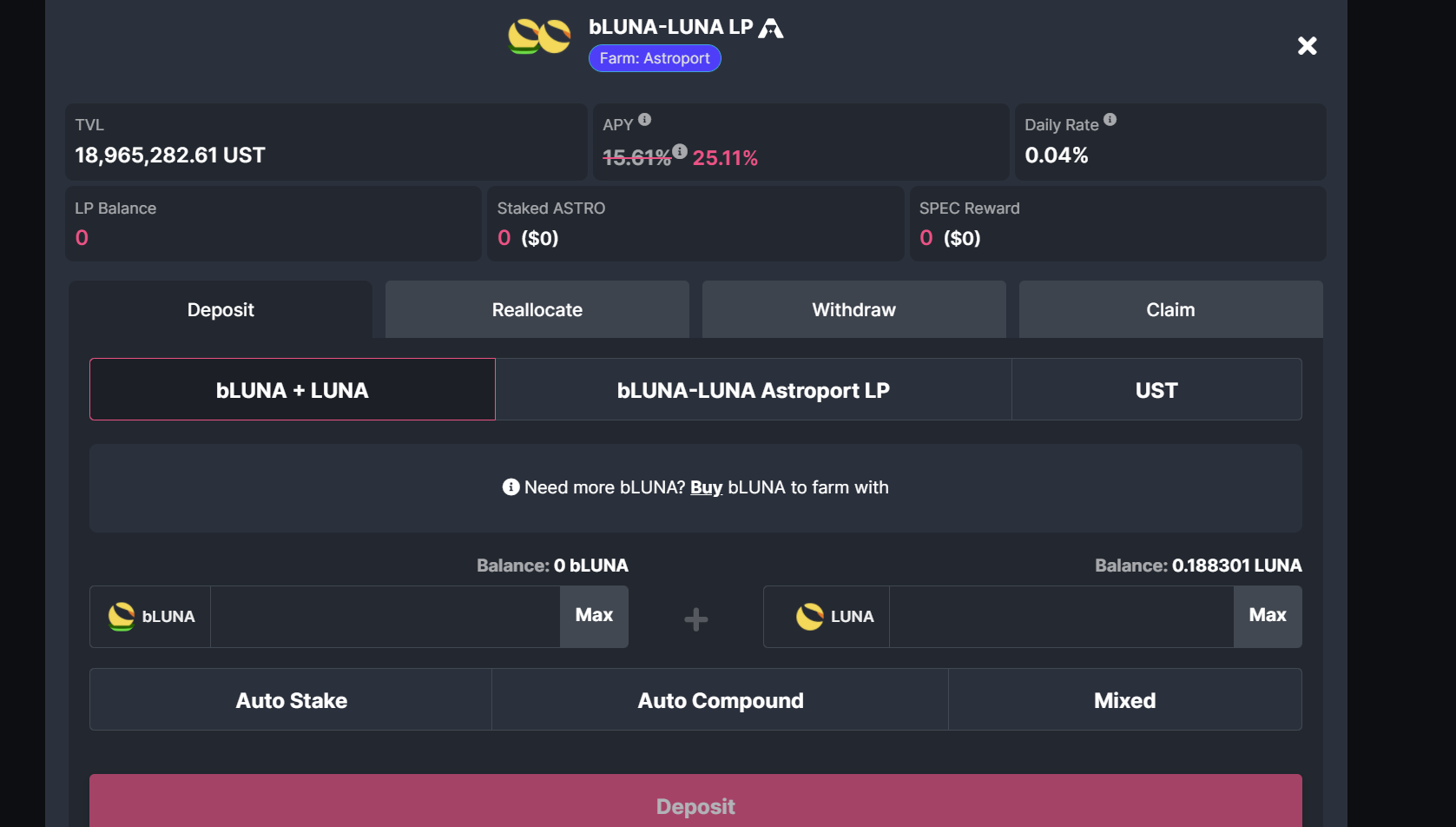This screenshot has height=827, width=1456.
Task: Go to the Claim tab
Action: pos(1170,310)
